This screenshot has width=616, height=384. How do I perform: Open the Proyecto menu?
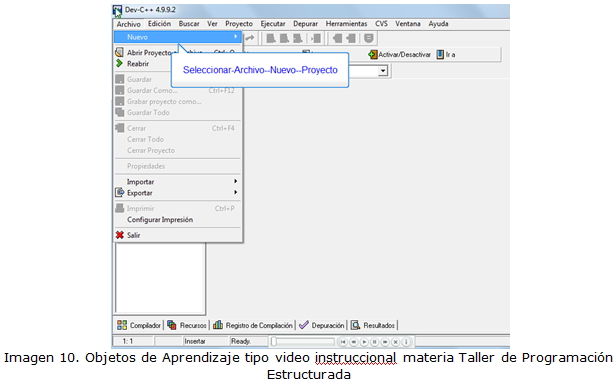tap(239, 24)
